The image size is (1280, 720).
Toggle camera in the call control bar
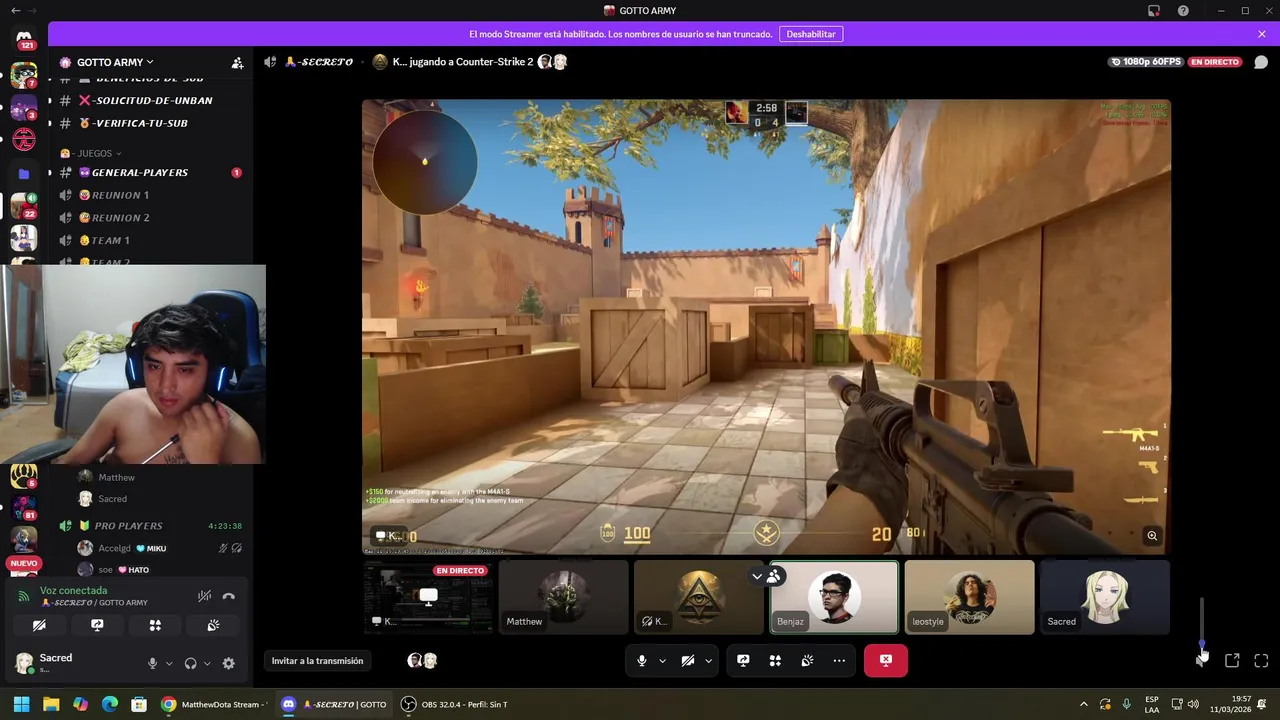[x=688, y=661]
